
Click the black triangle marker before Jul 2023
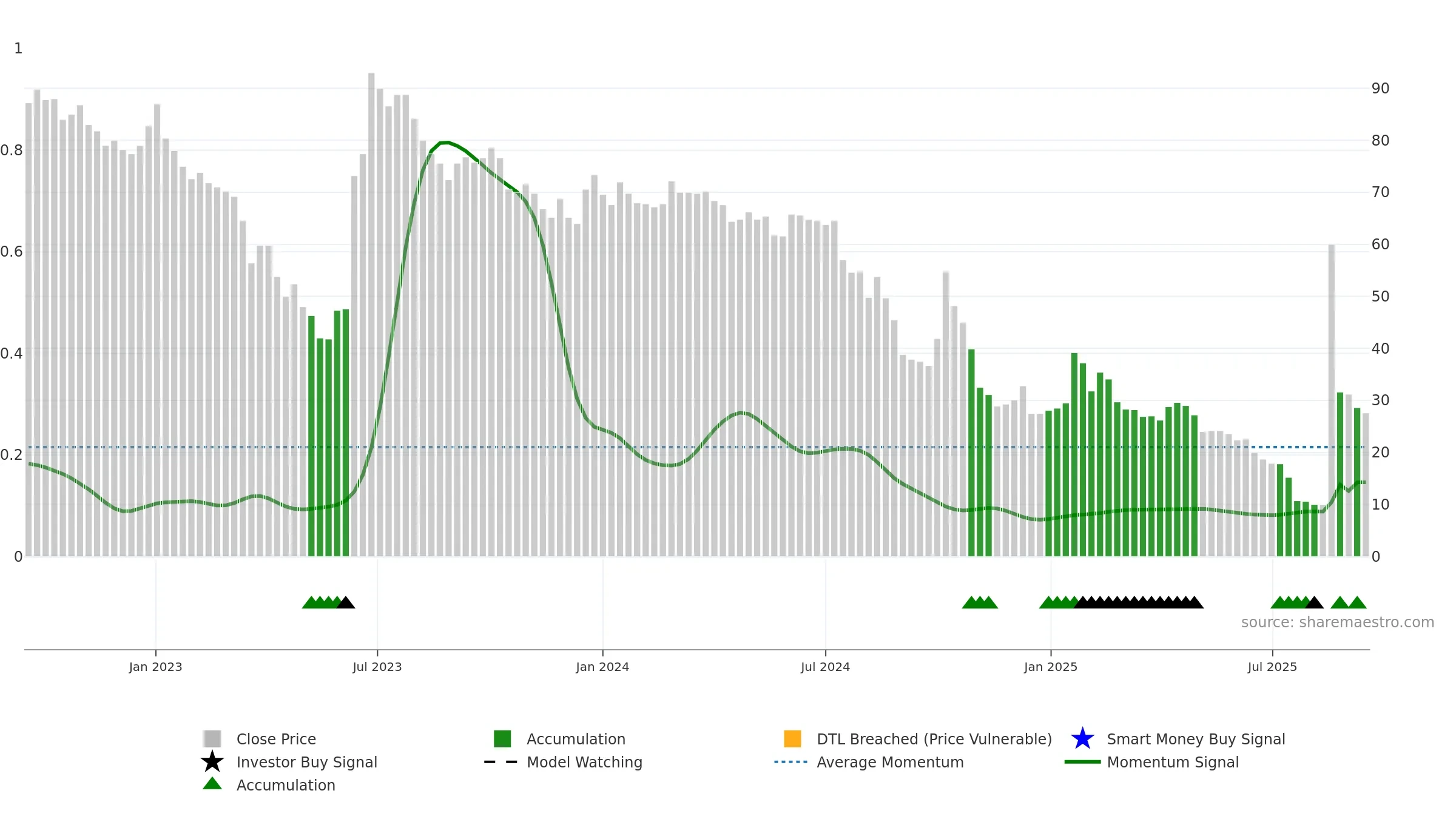click(x=346, y=602)
